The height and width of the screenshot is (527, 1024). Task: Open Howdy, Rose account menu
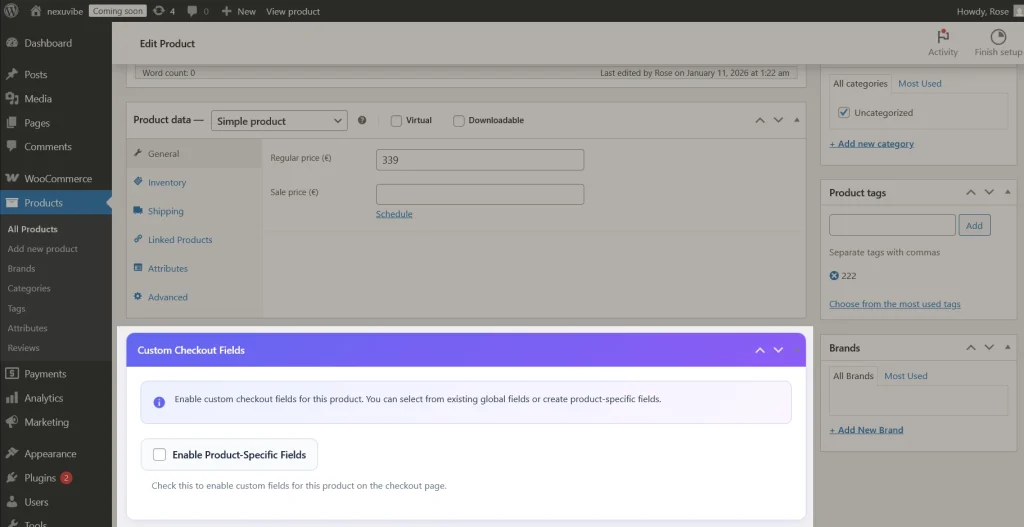point(989,11)
